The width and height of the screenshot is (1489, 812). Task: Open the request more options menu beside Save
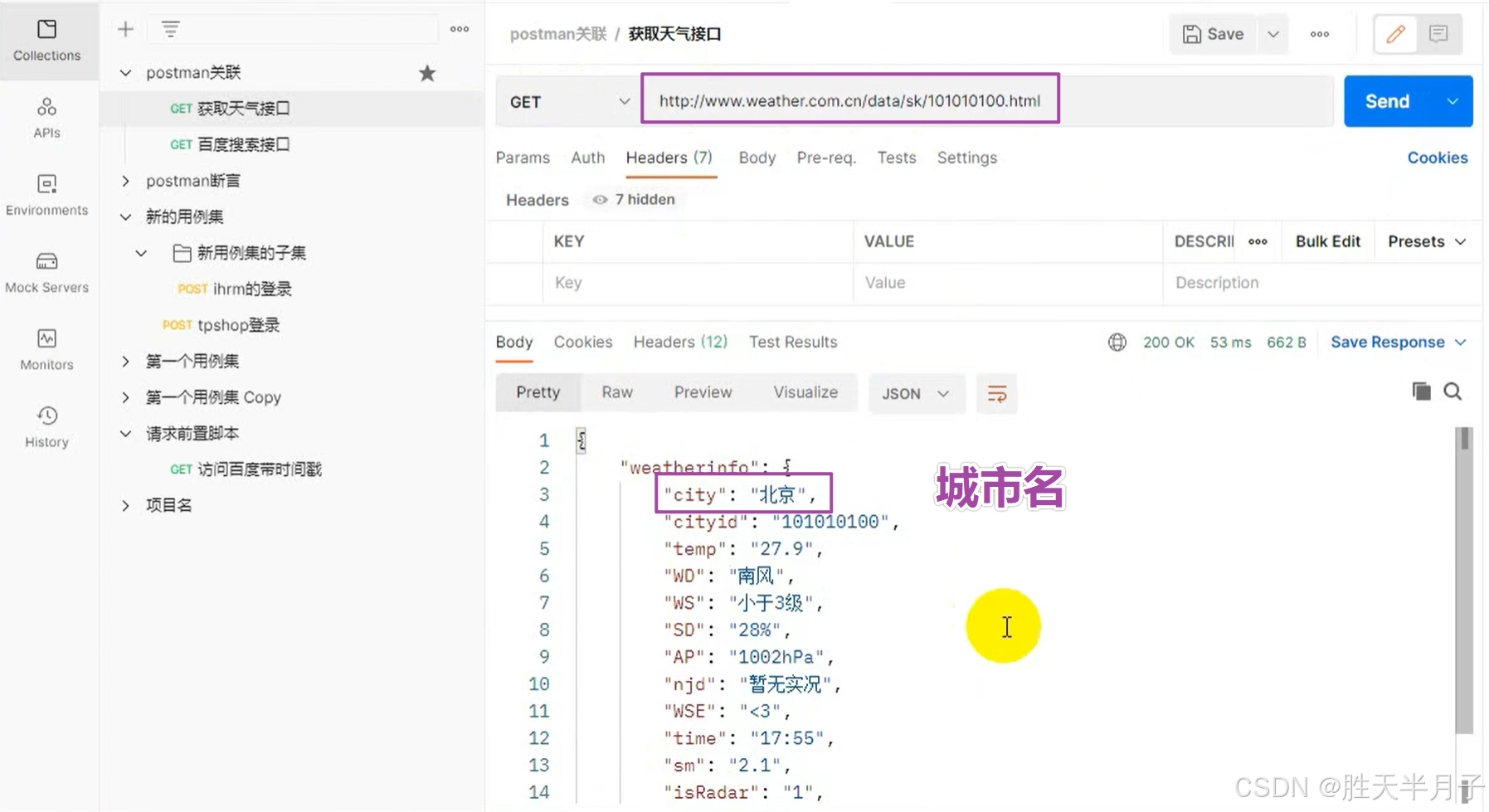point(1320,34)
